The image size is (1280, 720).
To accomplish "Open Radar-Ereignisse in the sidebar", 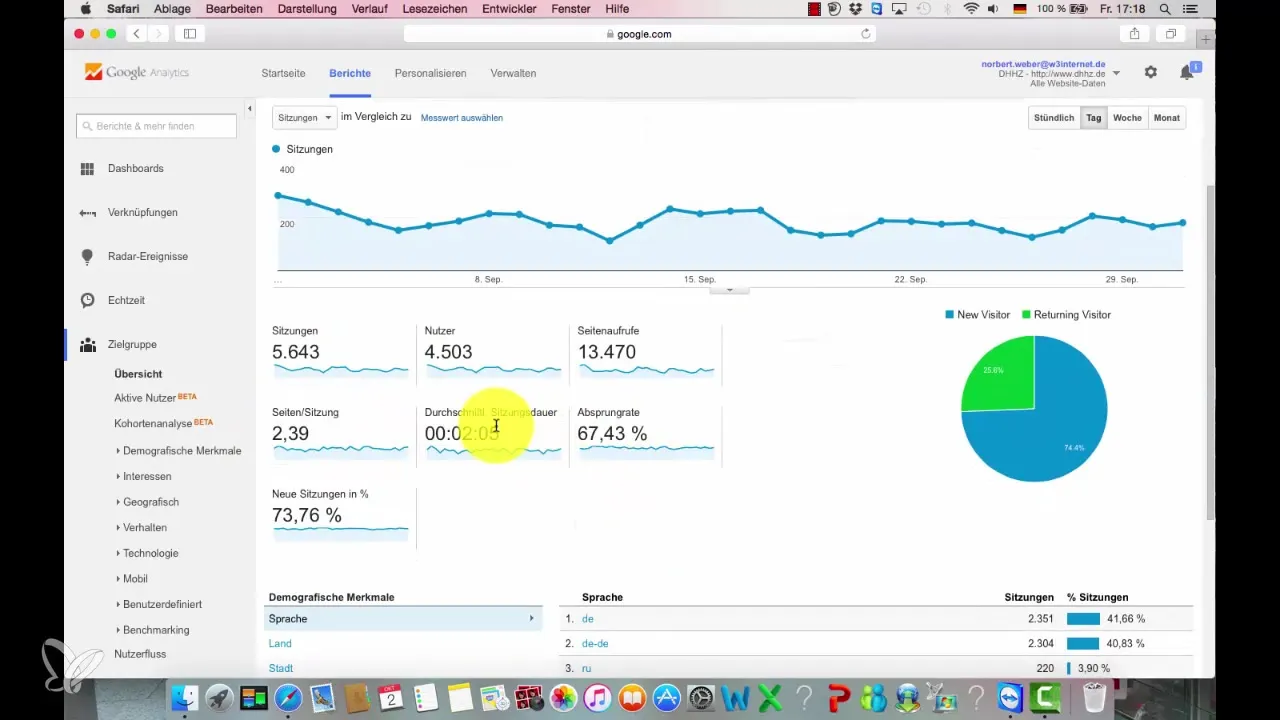I will tap(147, 257).
